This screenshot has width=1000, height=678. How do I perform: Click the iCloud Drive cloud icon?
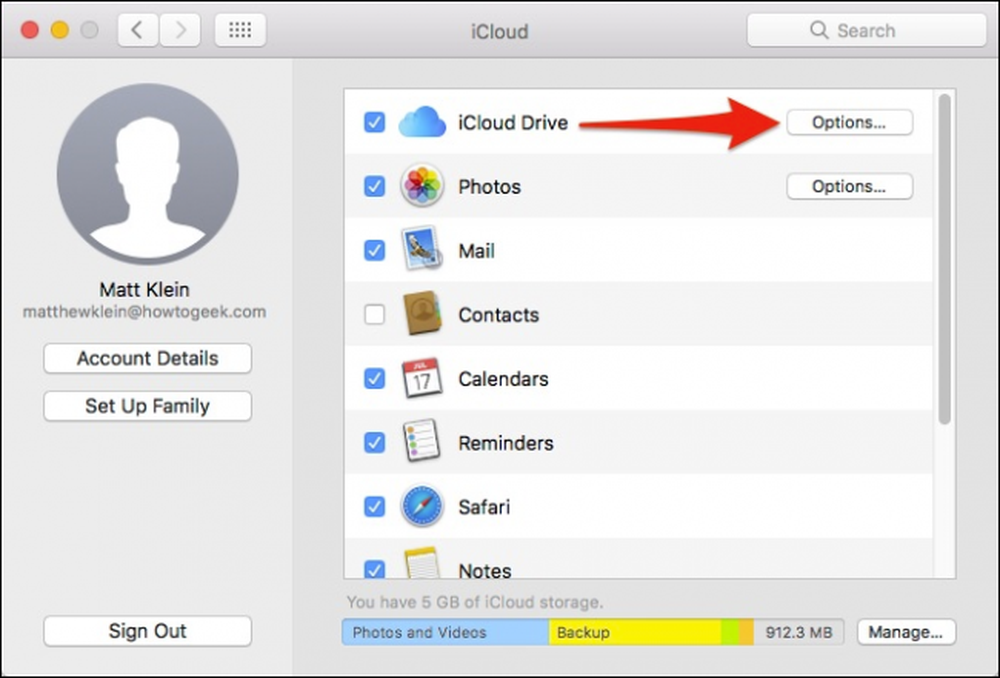(x=422, y=122)
